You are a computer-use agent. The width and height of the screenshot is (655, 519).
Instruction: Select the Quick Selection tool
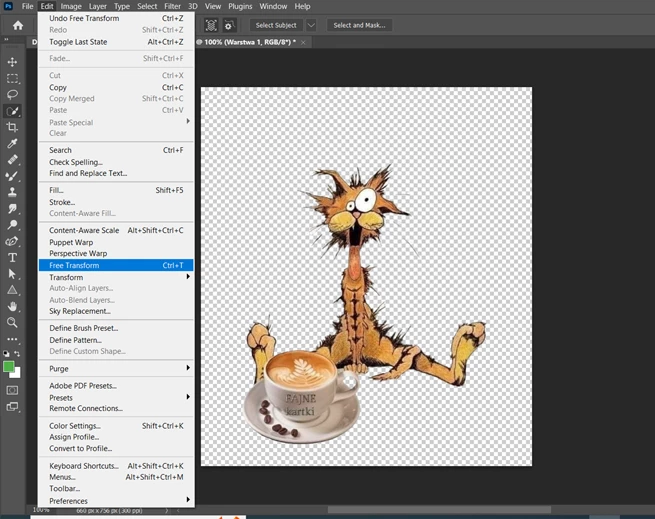click(12, 111)
